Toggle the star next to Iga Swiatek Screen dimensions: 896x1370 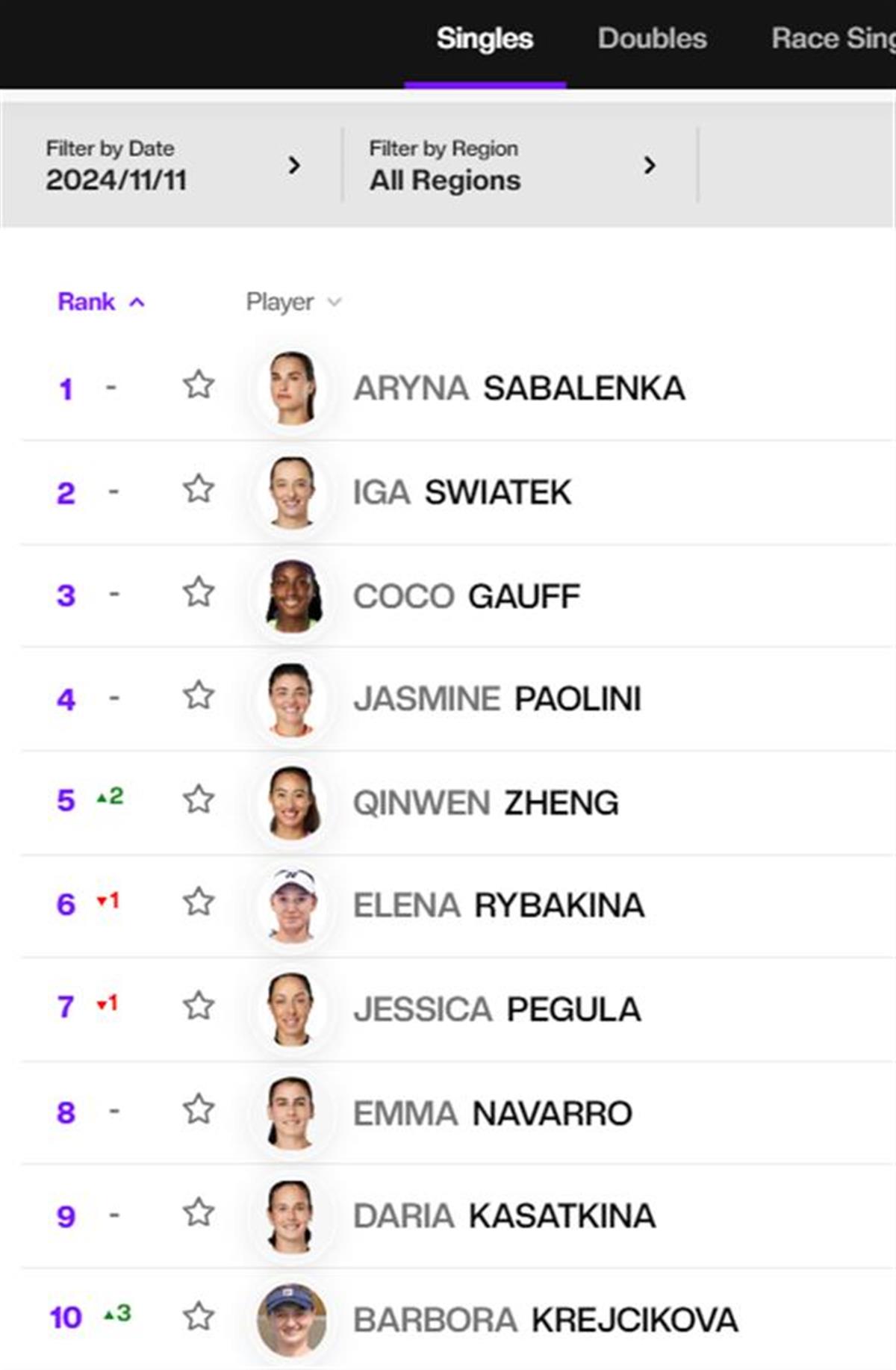tap(199, 489)
